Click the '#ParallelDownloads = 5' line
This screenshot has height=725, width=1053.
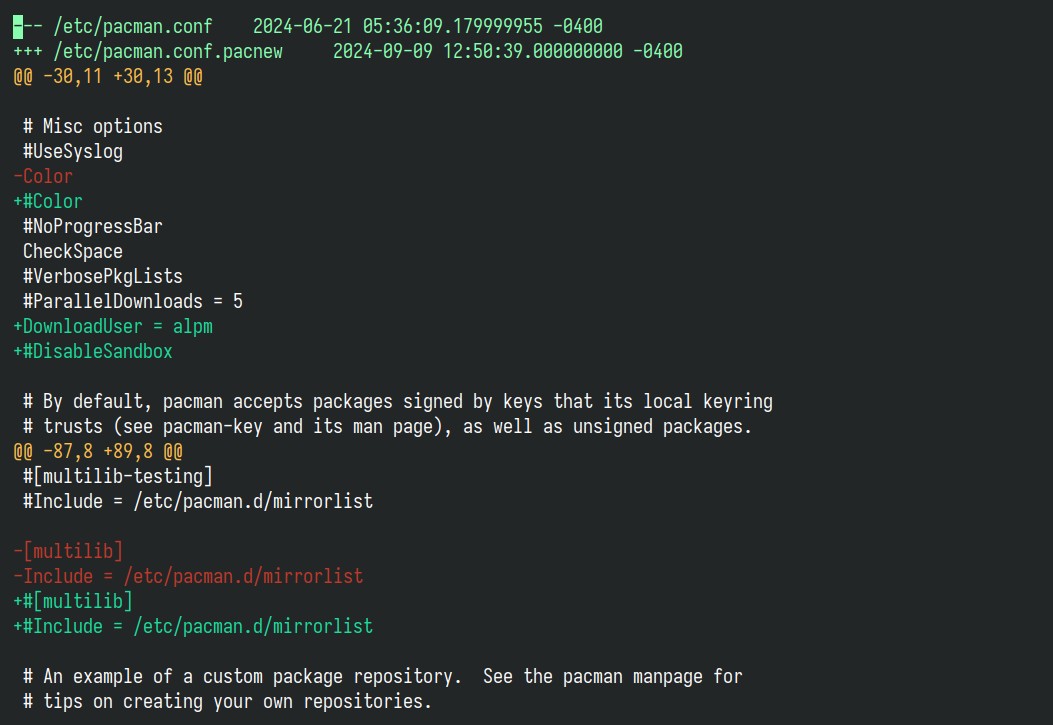click(x=133, y=301)
